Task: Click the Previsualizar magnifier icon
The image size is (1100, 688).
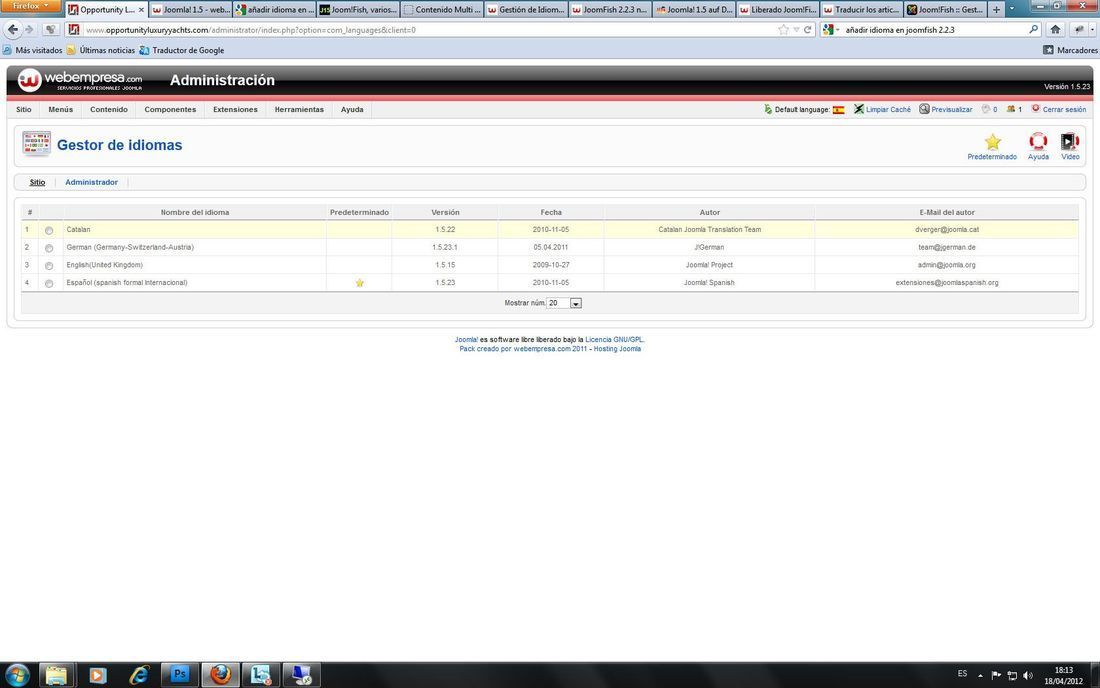Action: tap(925, 109)
